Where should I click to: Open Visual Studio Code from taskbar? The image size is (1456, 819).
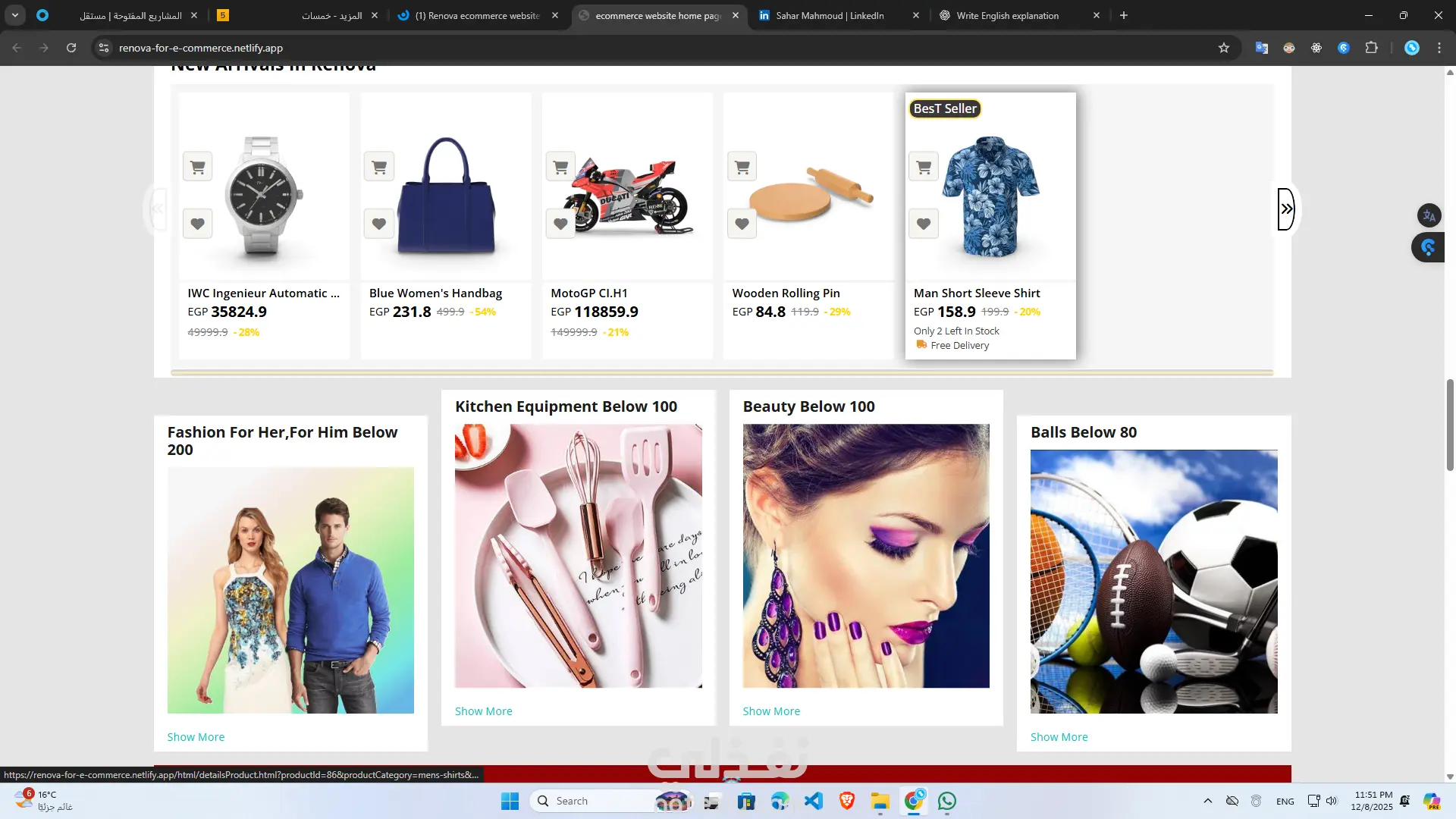pyautogui.click(x=814, y=801)
